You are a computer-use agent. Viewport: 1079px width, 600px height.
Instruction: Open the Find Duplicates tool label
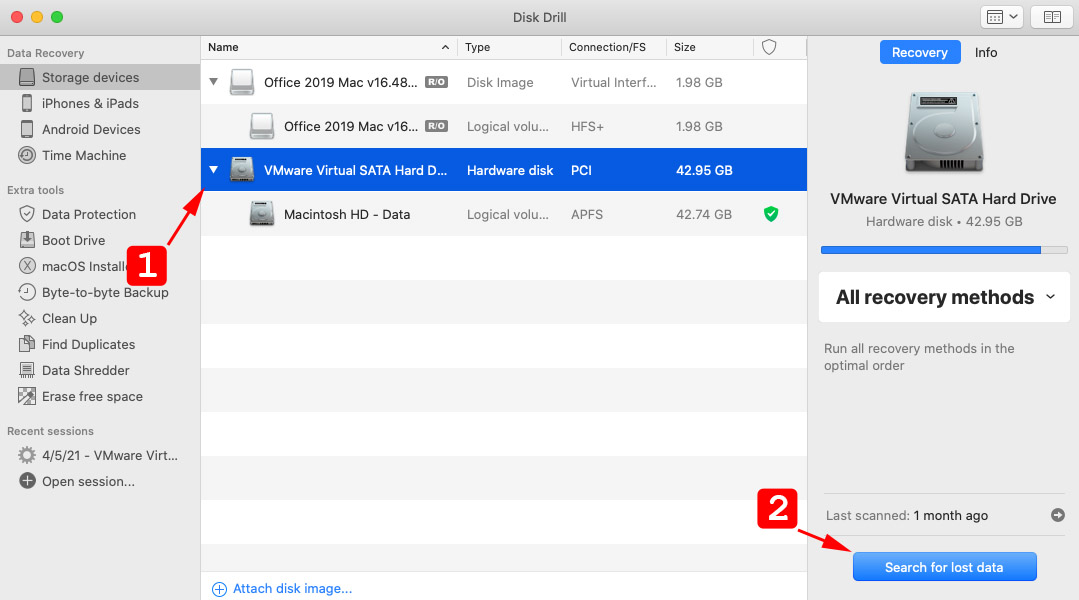89,344
